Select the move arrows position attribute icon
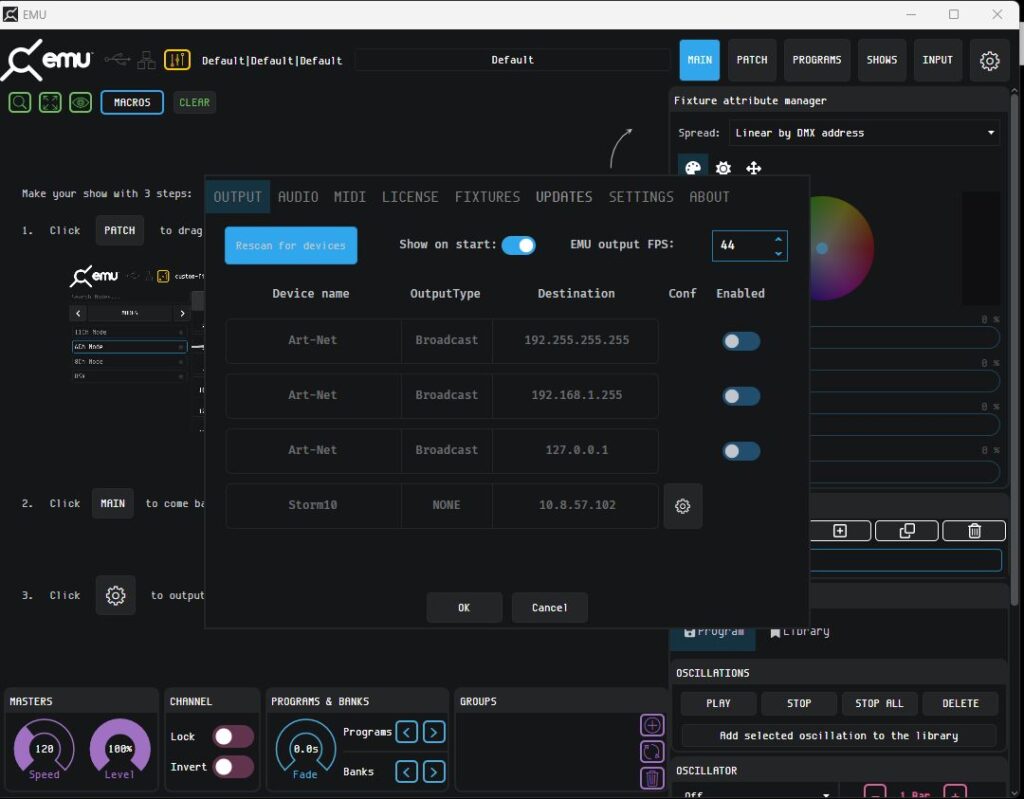 754,168
